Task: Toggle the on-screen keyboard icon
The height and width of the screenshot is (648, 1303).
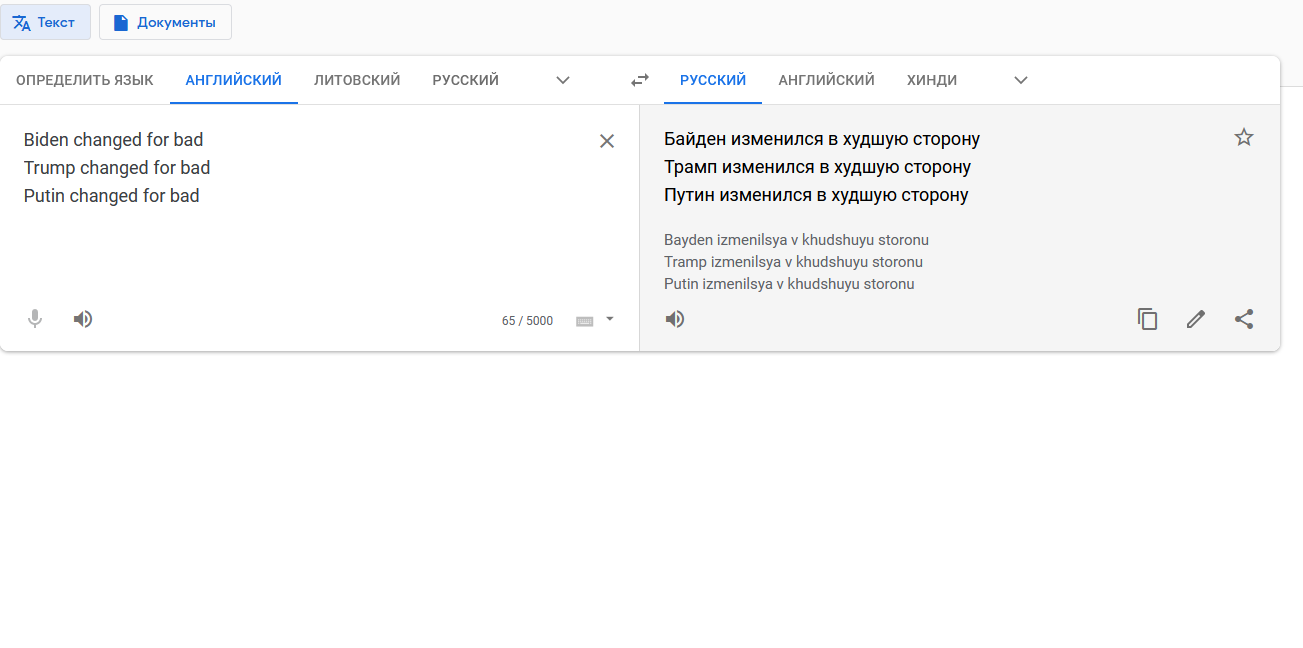Action: (585, 321)
